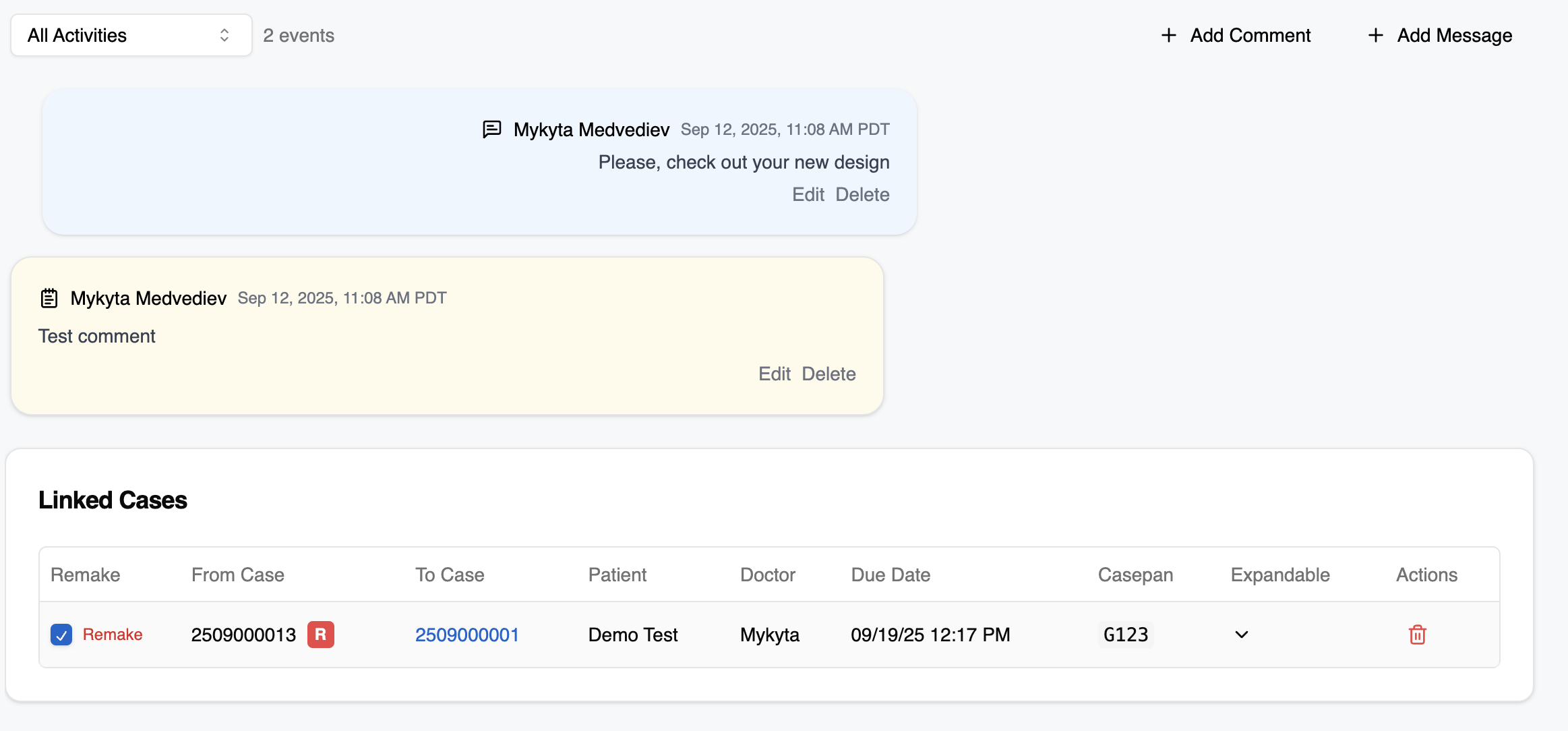1568x731 pixels.
Task: Open linked case 2509000001
Action: tap(466, 635)
